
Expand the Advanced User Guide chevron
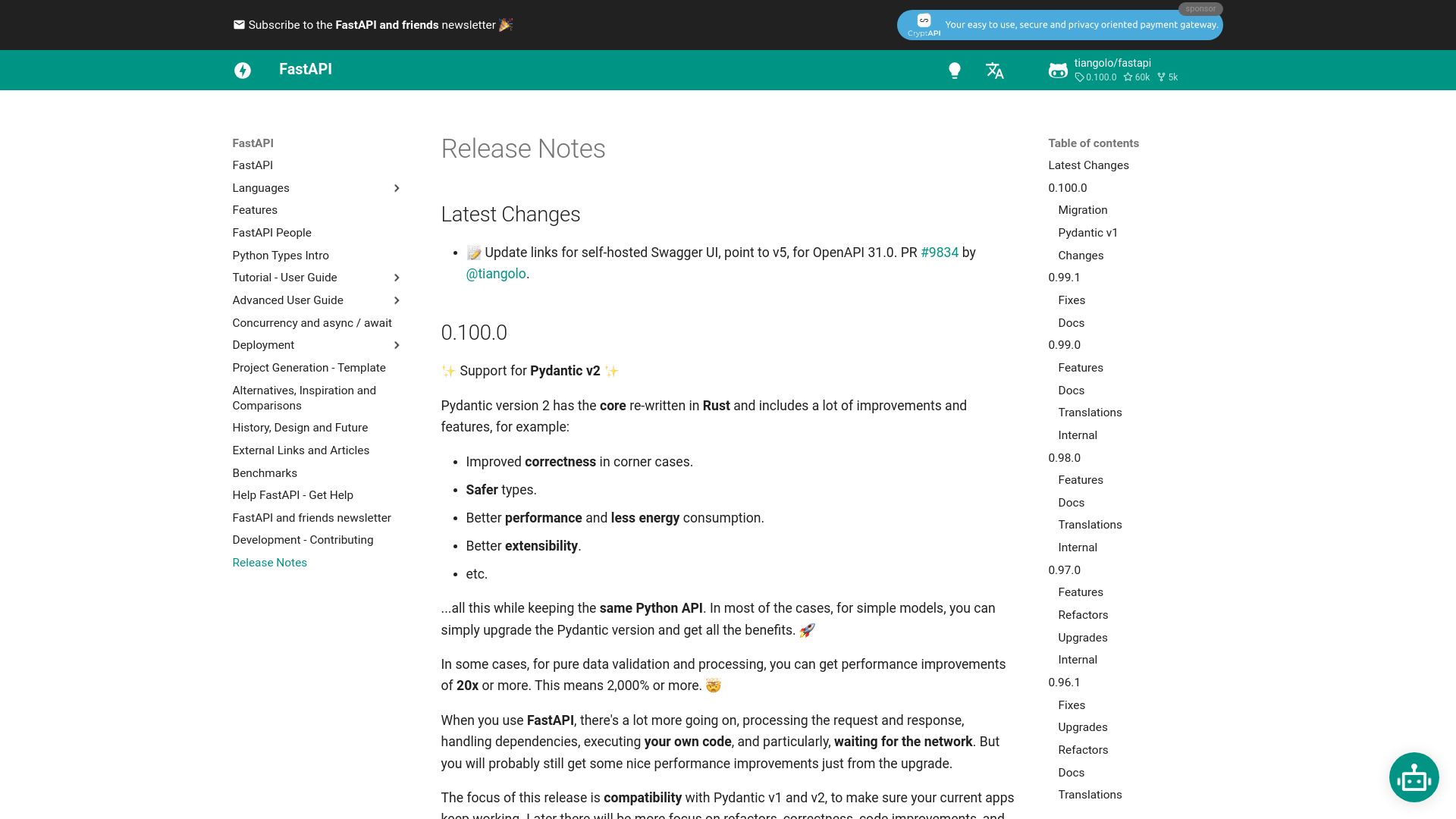tap(397, 300)
